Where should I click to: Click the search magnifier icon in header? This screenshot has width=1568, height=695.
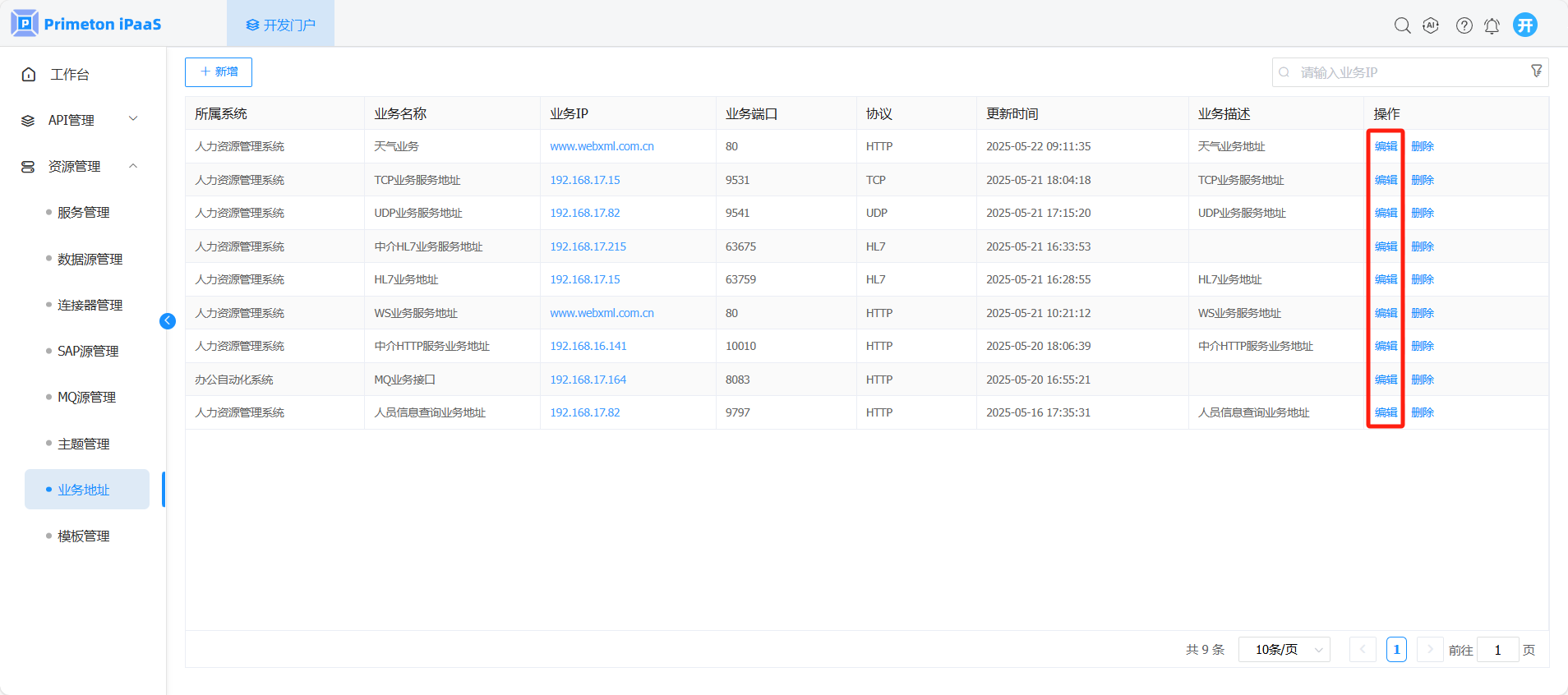point(1402,25)
